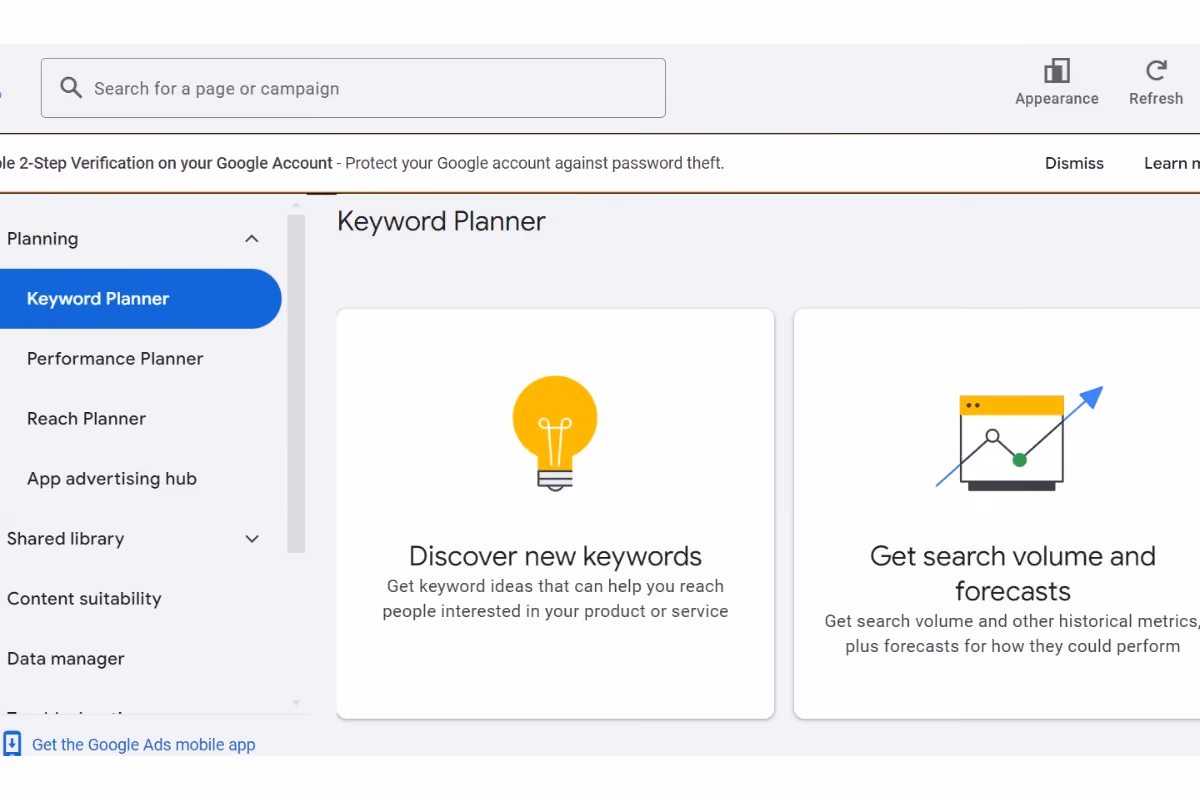Click the Planning section label

coord(42,238)
